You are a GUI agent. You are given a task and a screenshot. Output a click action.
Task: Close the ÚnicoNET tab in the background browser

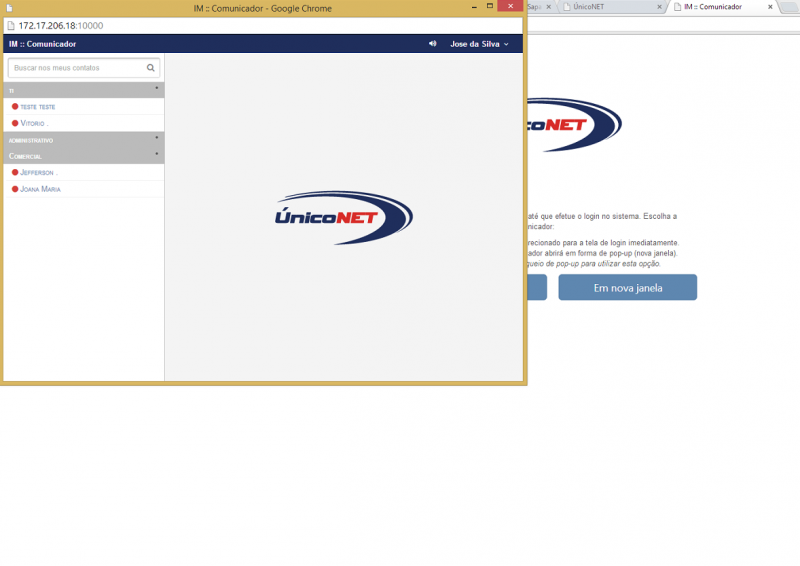pos(659,7)
